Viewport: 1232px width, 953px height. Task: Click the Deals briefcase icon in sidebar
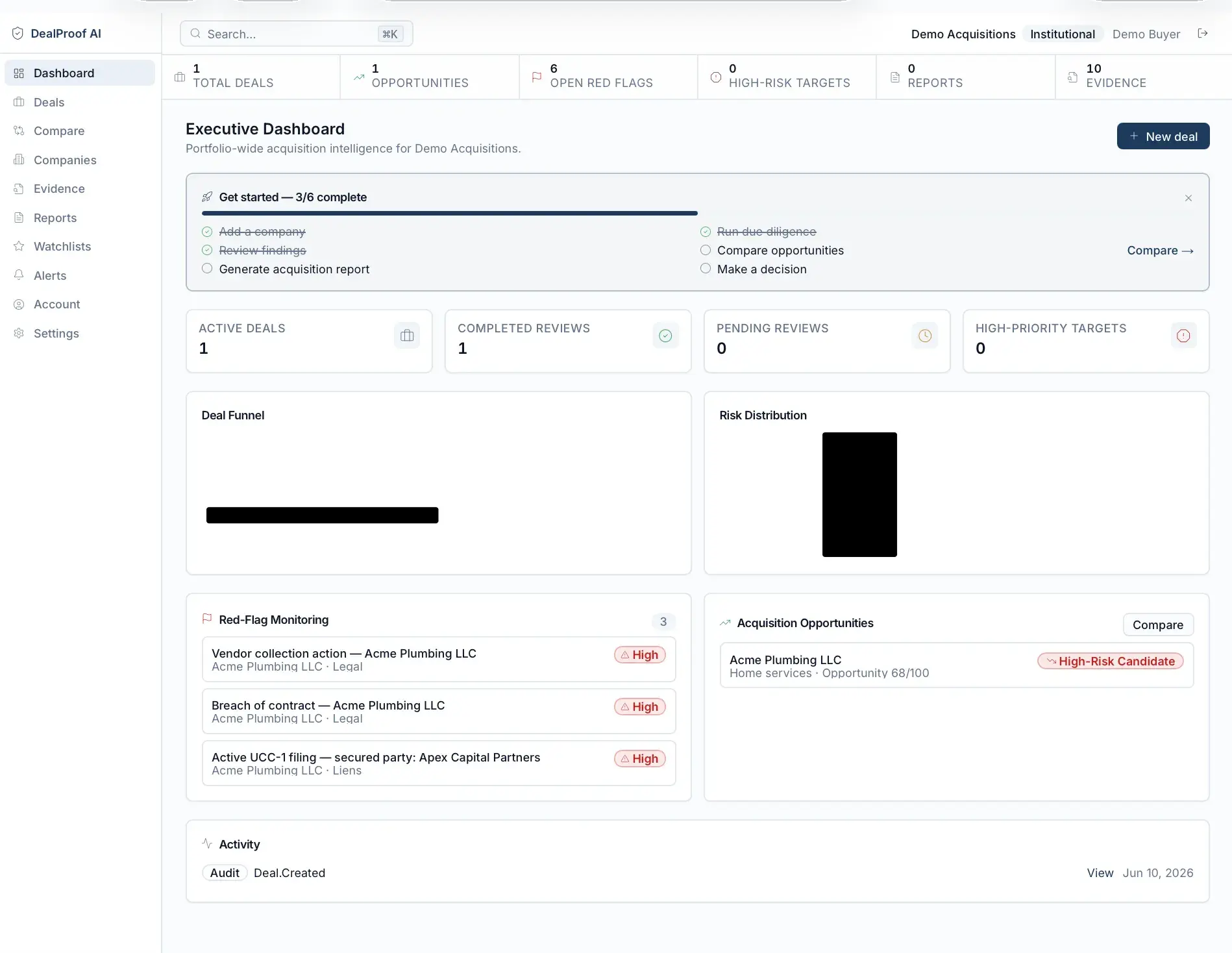19,102
